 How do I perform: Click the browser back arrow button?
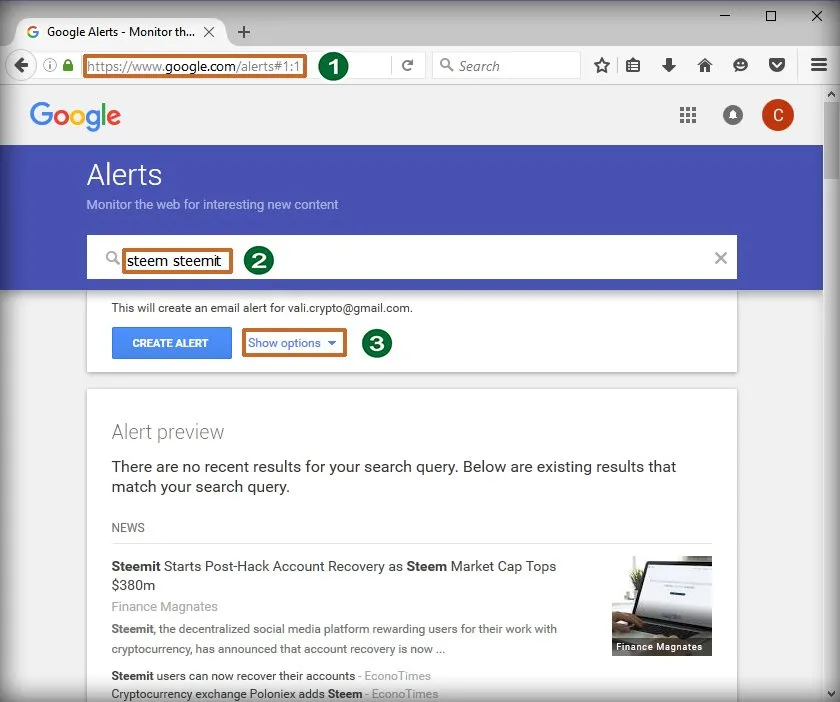coord(21,65)
